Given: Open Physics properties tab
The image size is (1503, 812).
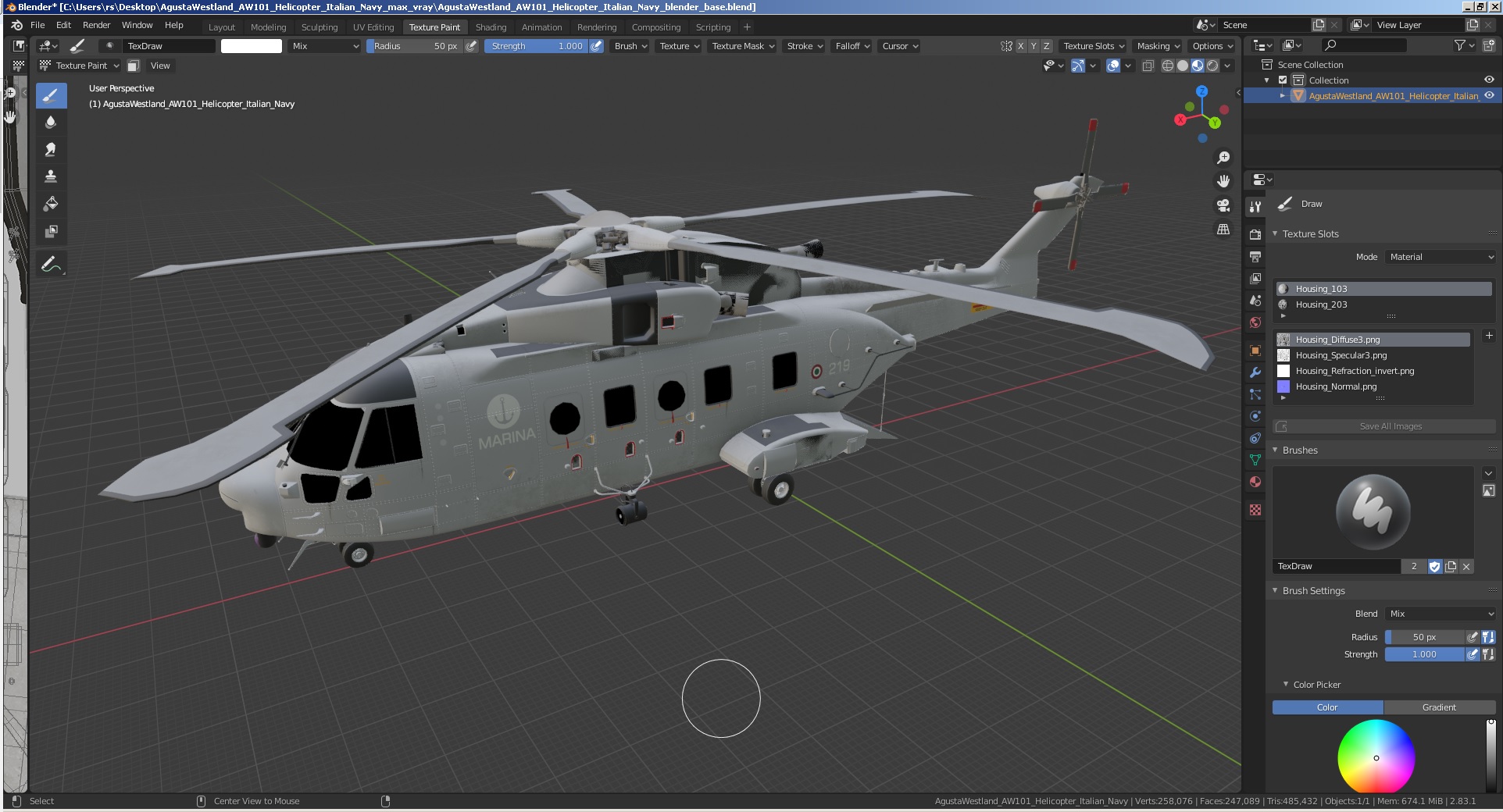Looking at the screenshot, I should click(x=1255, y=416).
